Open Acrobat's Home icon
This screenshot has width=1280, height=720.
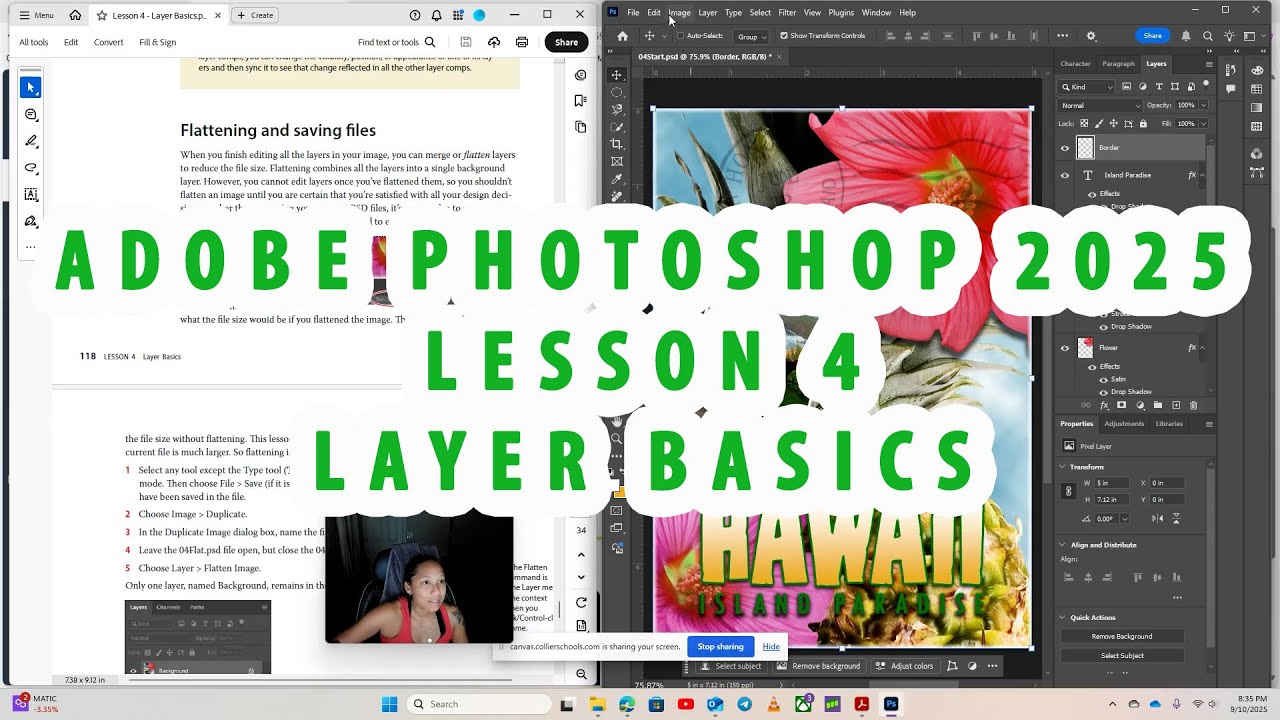tap(75, 15)
